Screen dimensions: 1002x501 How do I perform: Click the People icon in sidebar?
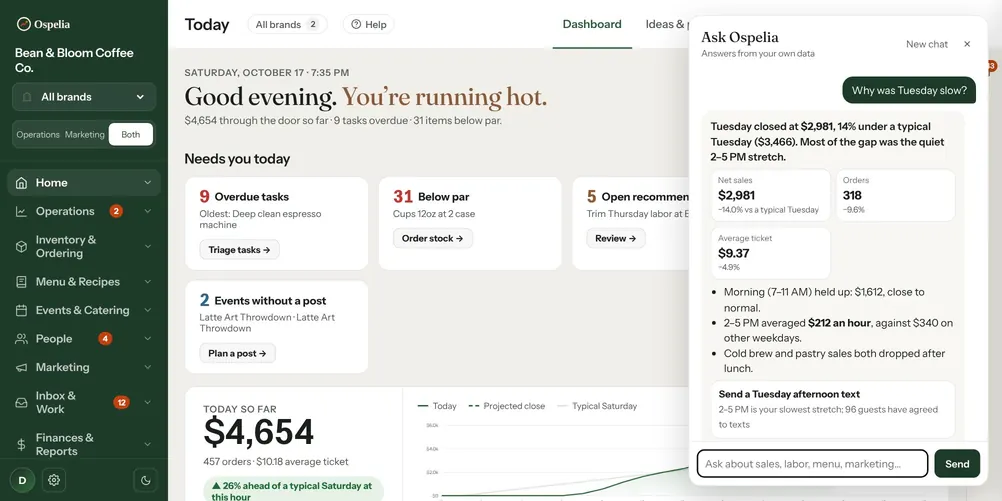[x=21, y=339]
